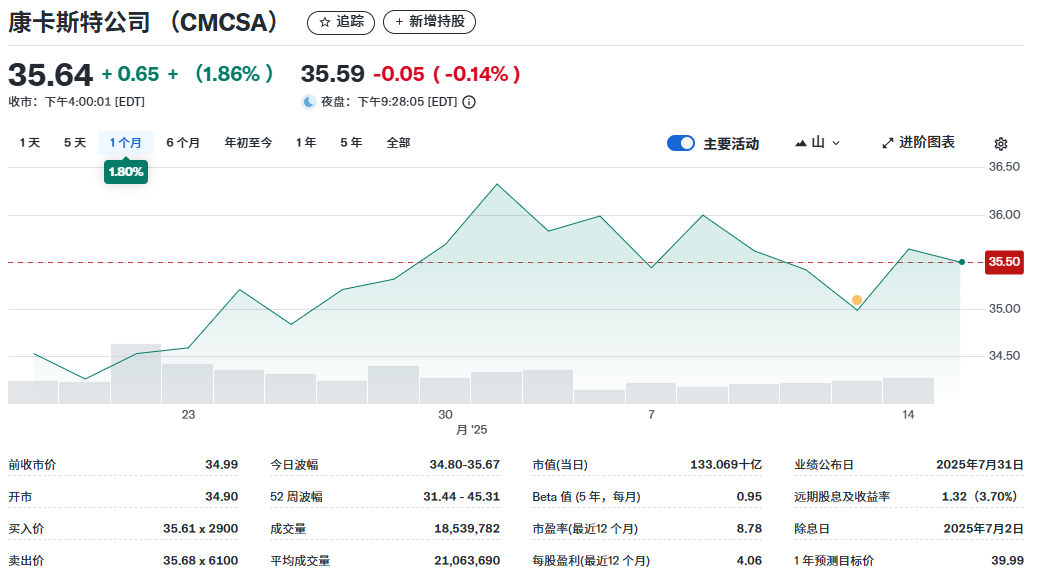1037x574 pixels.
Task: Click the y-axis label 34.50
Action: (x=1005, y=356)
